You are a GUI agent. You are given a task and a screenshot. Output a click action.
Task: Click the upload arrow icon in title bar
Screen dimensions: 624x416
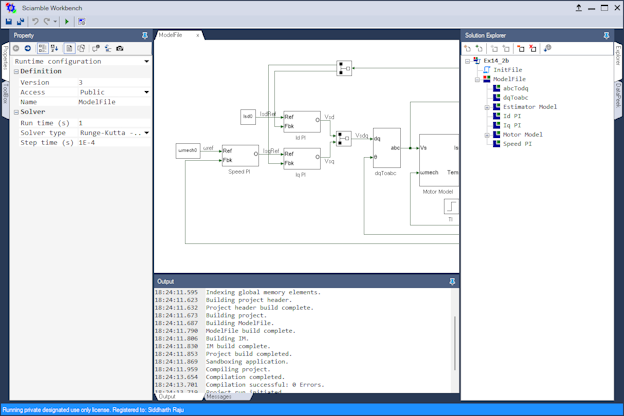(x=578, y=8)
